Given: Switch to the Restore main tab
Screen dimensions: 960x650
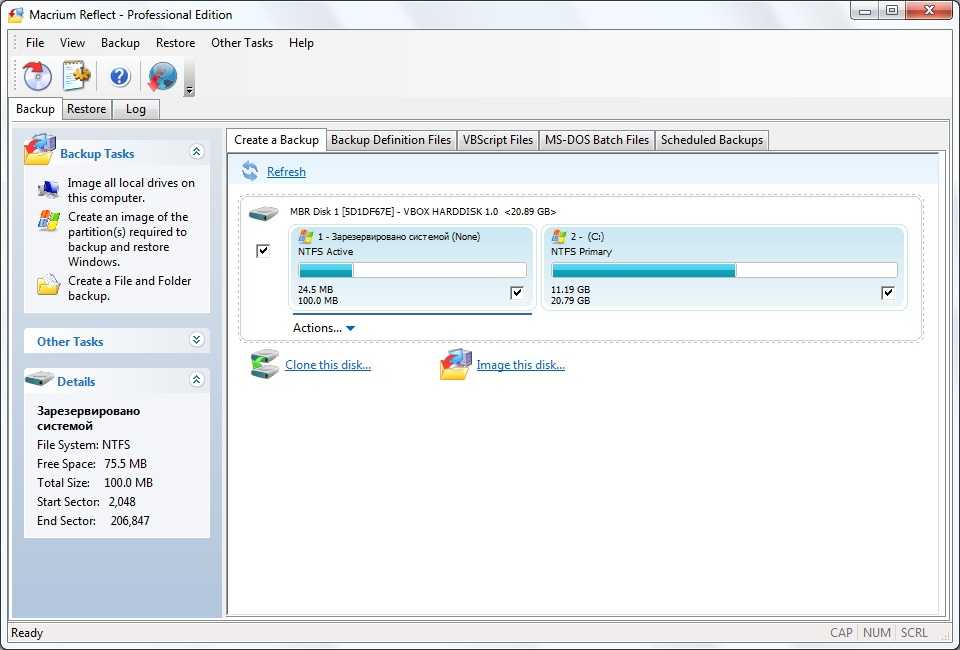Looking at the screenshot, I should click(x=86, y=109).
